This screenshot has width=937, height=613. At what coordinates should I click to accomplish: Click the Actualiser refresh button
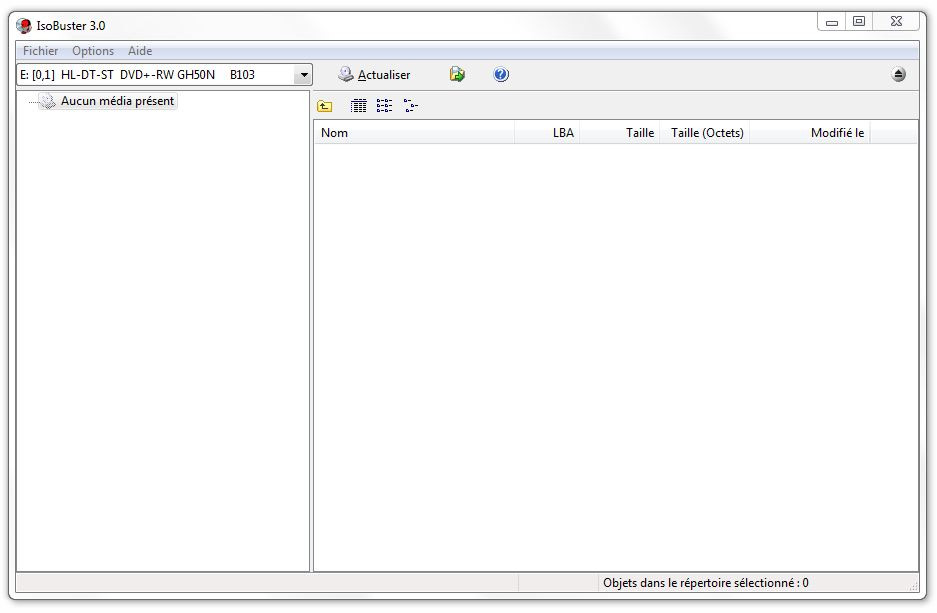tap(374, 75)
